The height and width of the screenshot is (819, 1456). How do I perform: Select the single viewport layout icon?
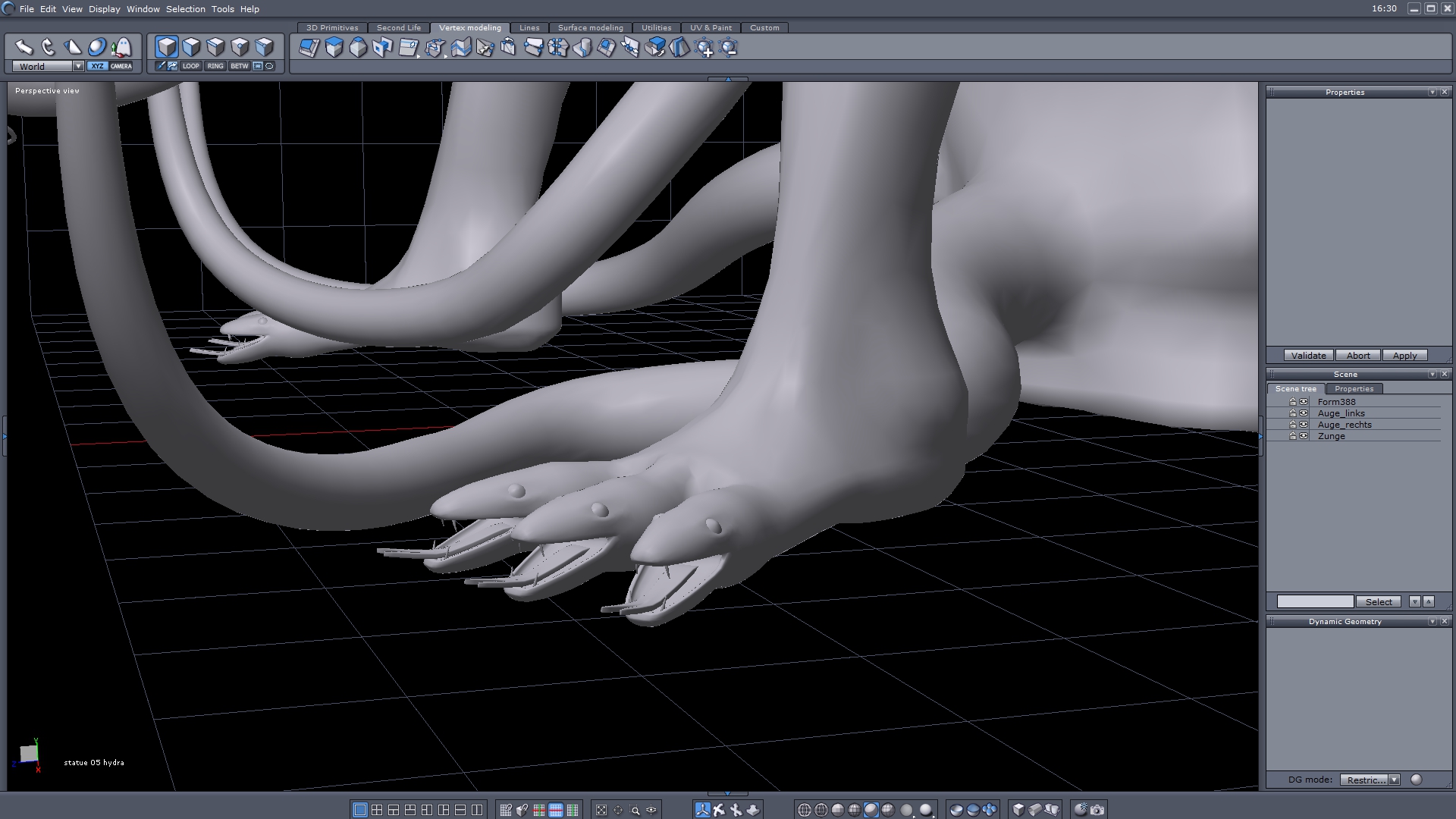click(360, 810)
